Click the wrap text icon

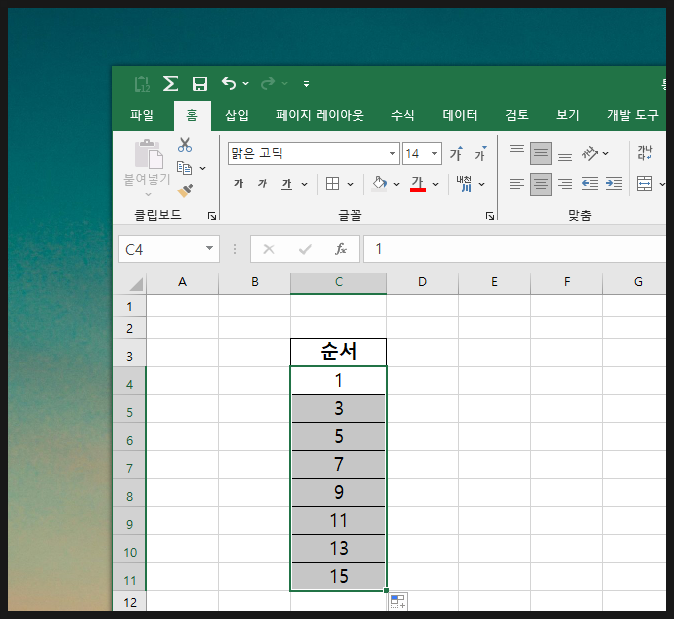[644, 153]
